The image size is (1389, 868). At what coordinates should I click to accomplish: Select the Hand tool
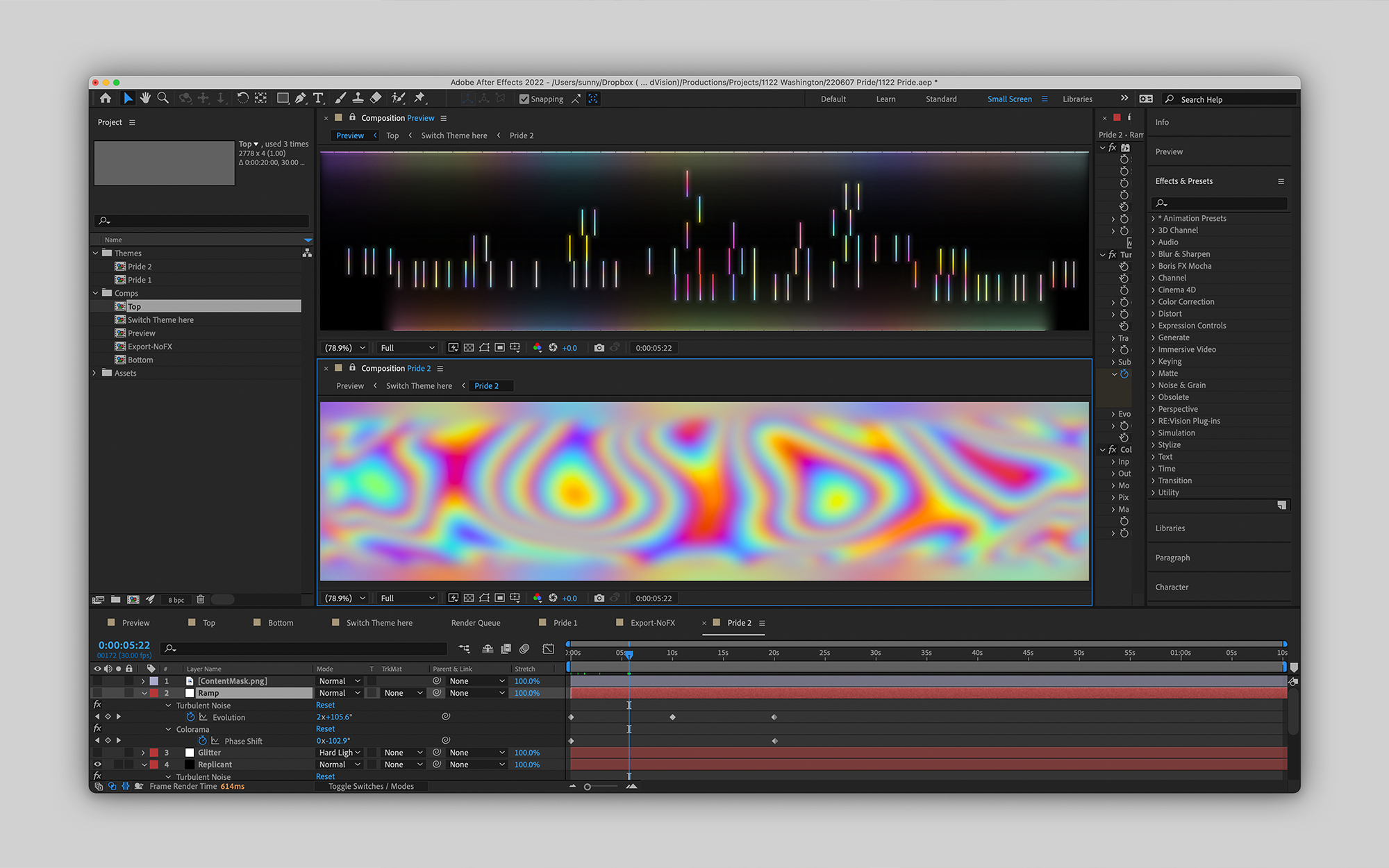(145, 99)
